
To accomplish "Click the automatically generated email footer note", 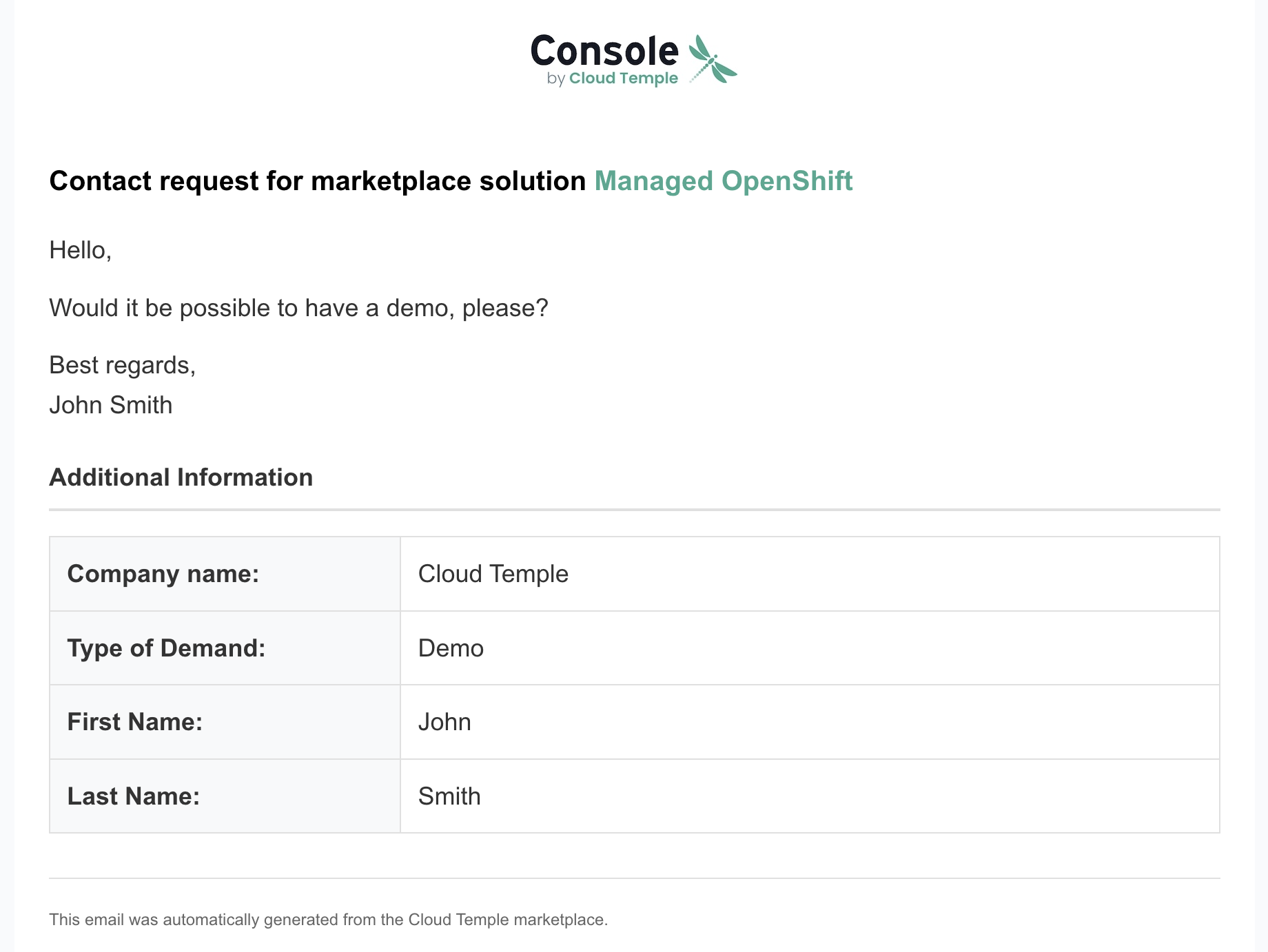I will coord(328,920).
